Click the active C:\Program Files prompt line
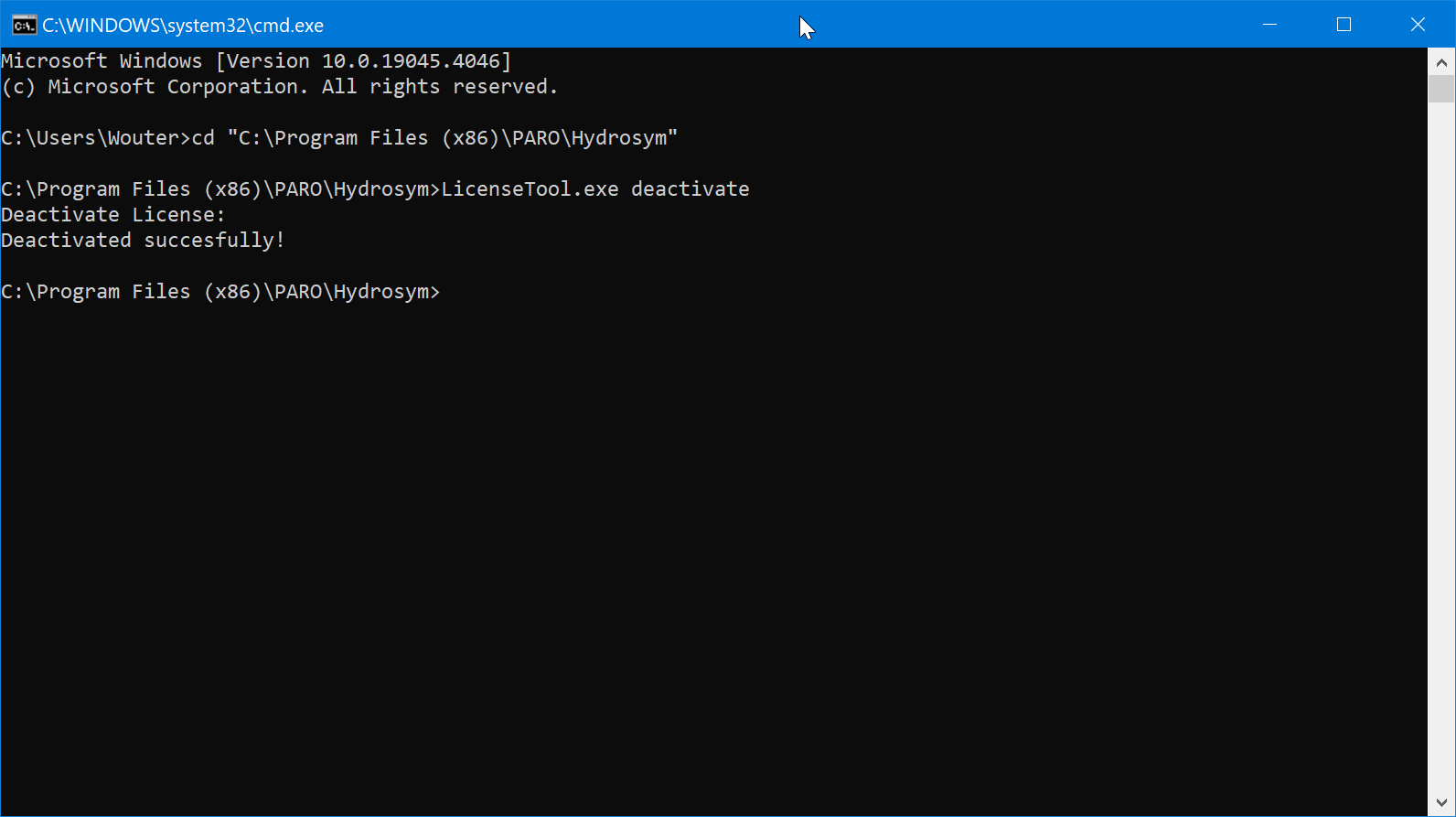This screenshot has width=1456, height=817. 219,291
